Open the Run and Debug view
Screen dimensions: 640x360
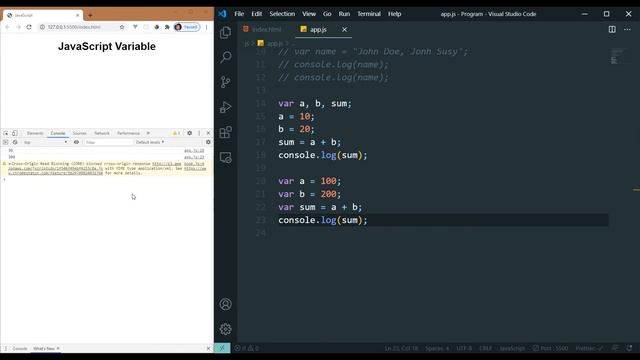point(225,107)
